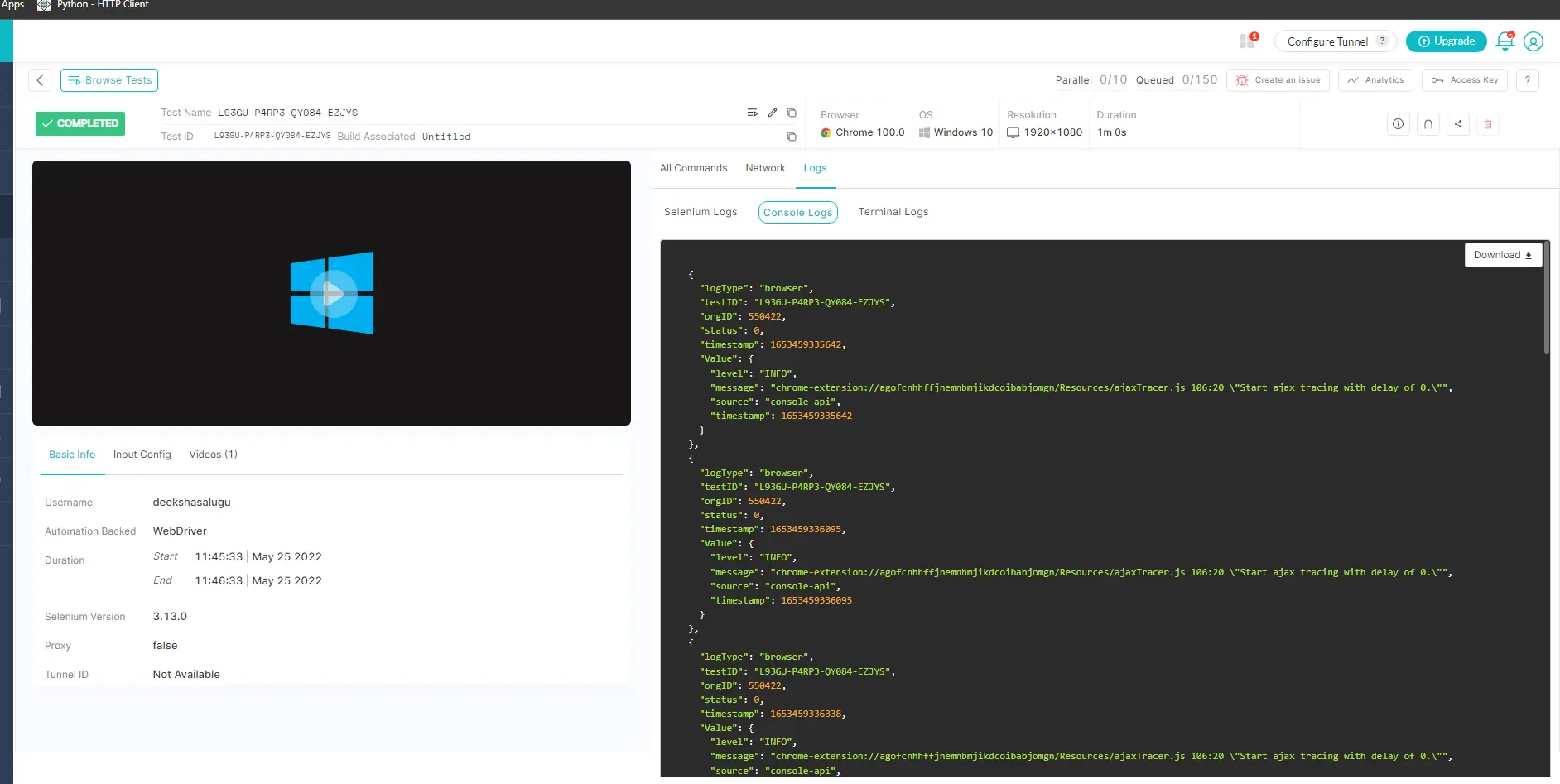
Task: Open the notifications bell
Action: pos(1505,41)
